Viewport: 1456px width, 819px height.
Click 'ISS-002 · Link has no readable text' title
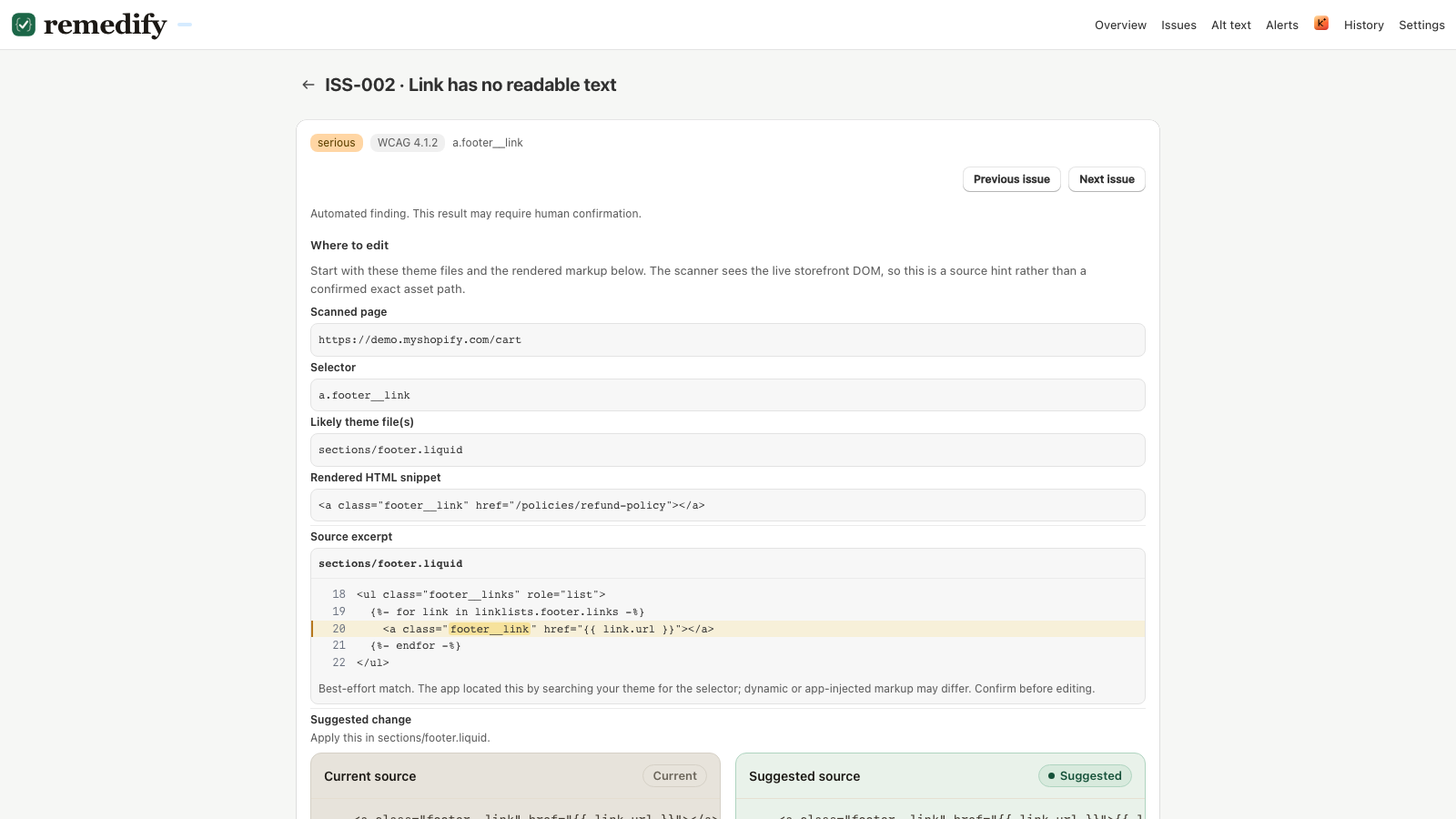470,85
